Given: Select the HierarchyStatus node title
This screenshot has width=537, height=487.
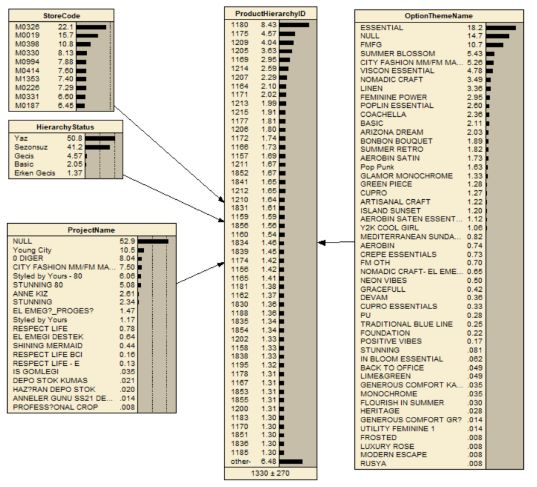Looking at the screenshot, I should coord(65,127).
